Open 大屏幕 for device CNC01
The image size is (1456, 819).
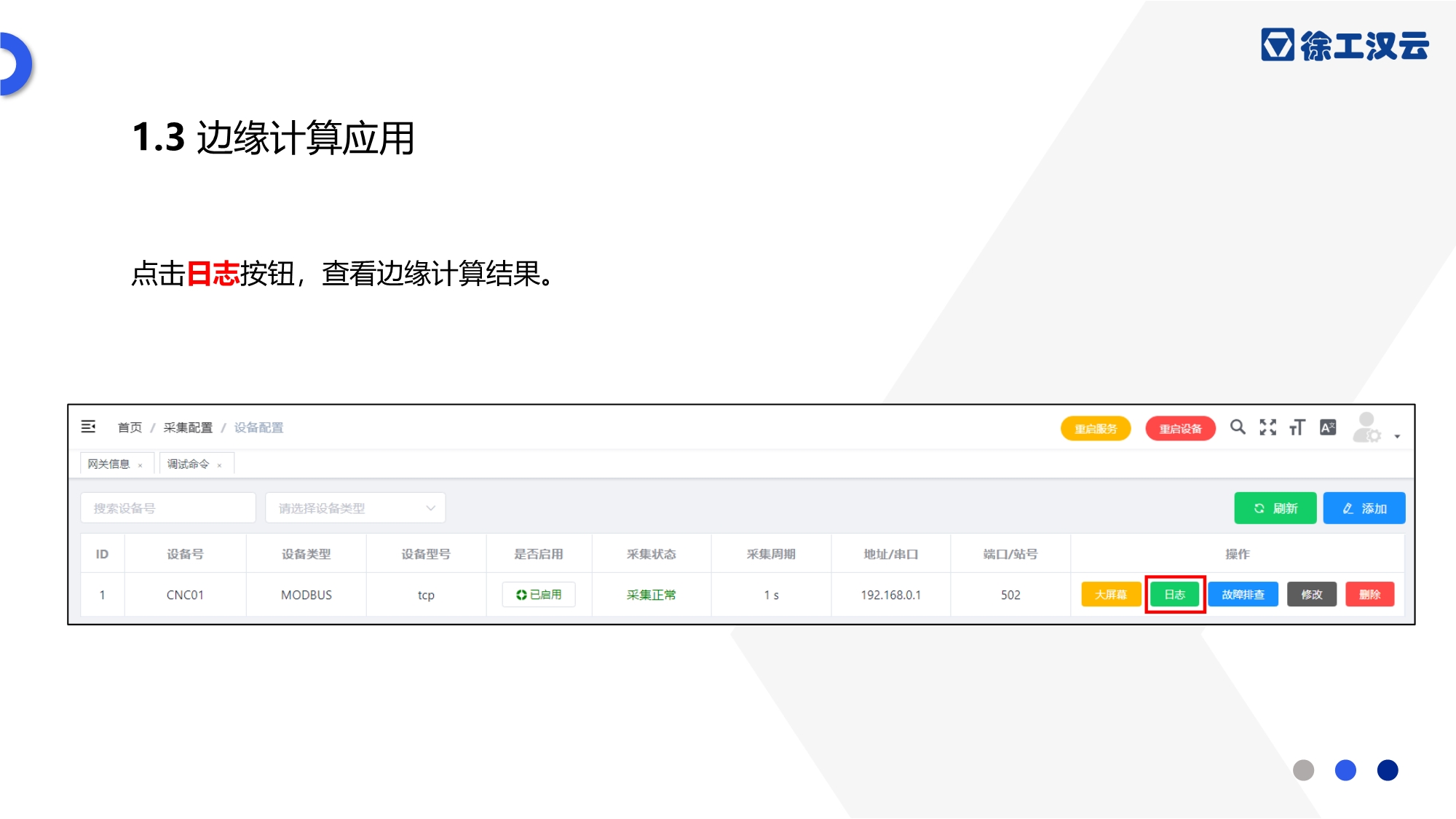[x=1111, y=595]
